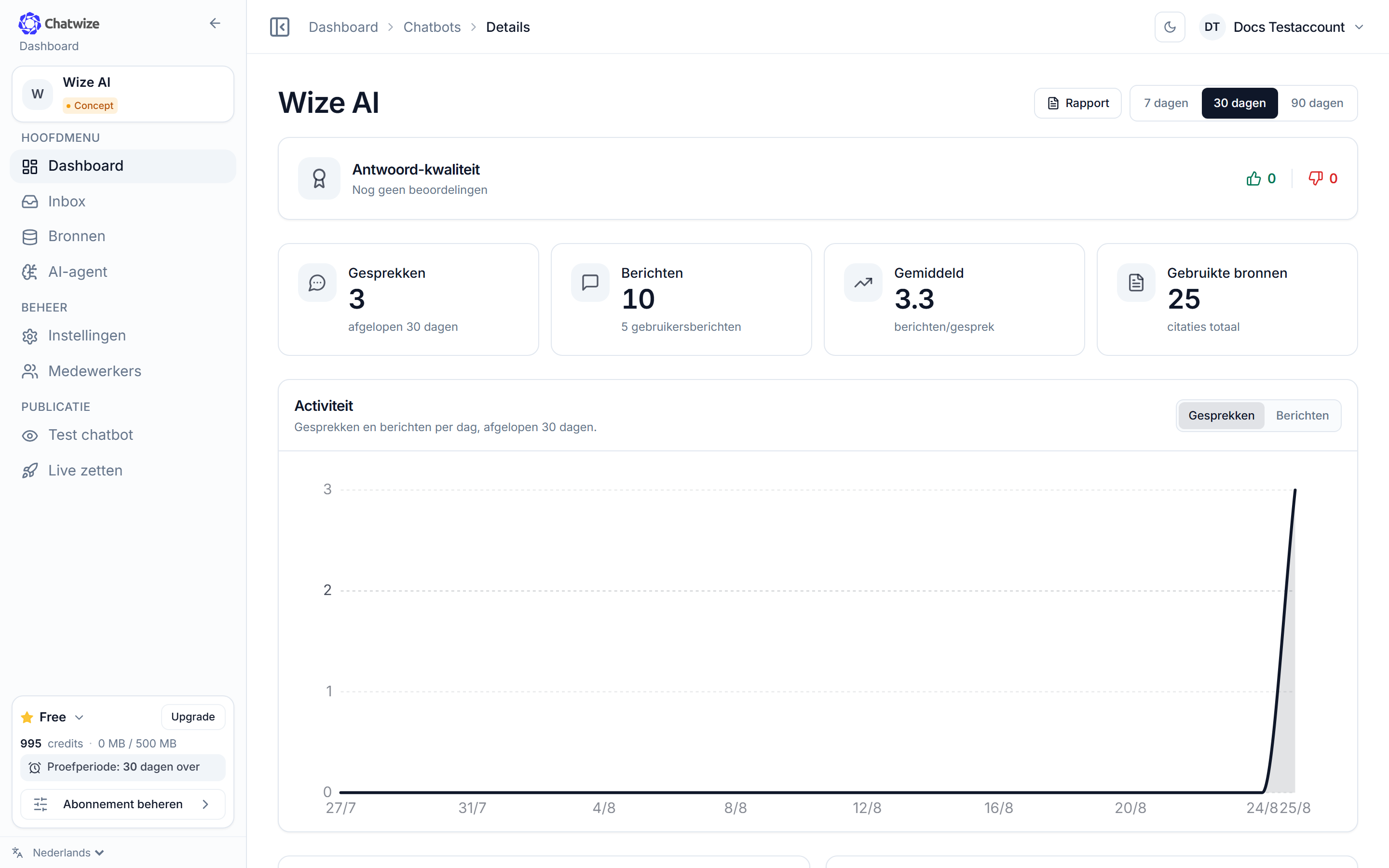This screenshot has width=1389, height=868.
Task: Generate a Rapport report
Action: (1077, 103)
